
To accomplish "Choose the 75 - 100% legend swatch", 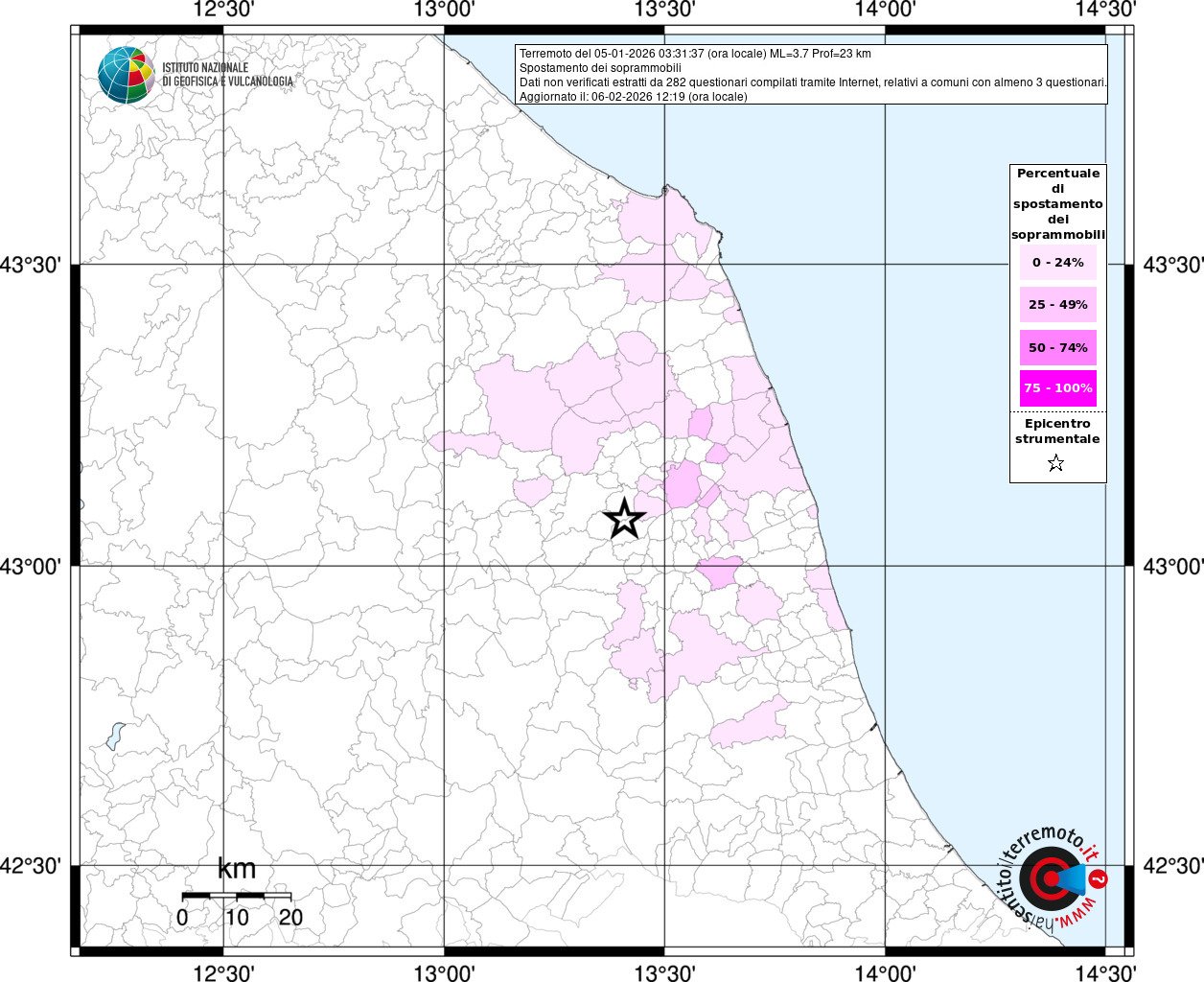I will coord(1057,388).
